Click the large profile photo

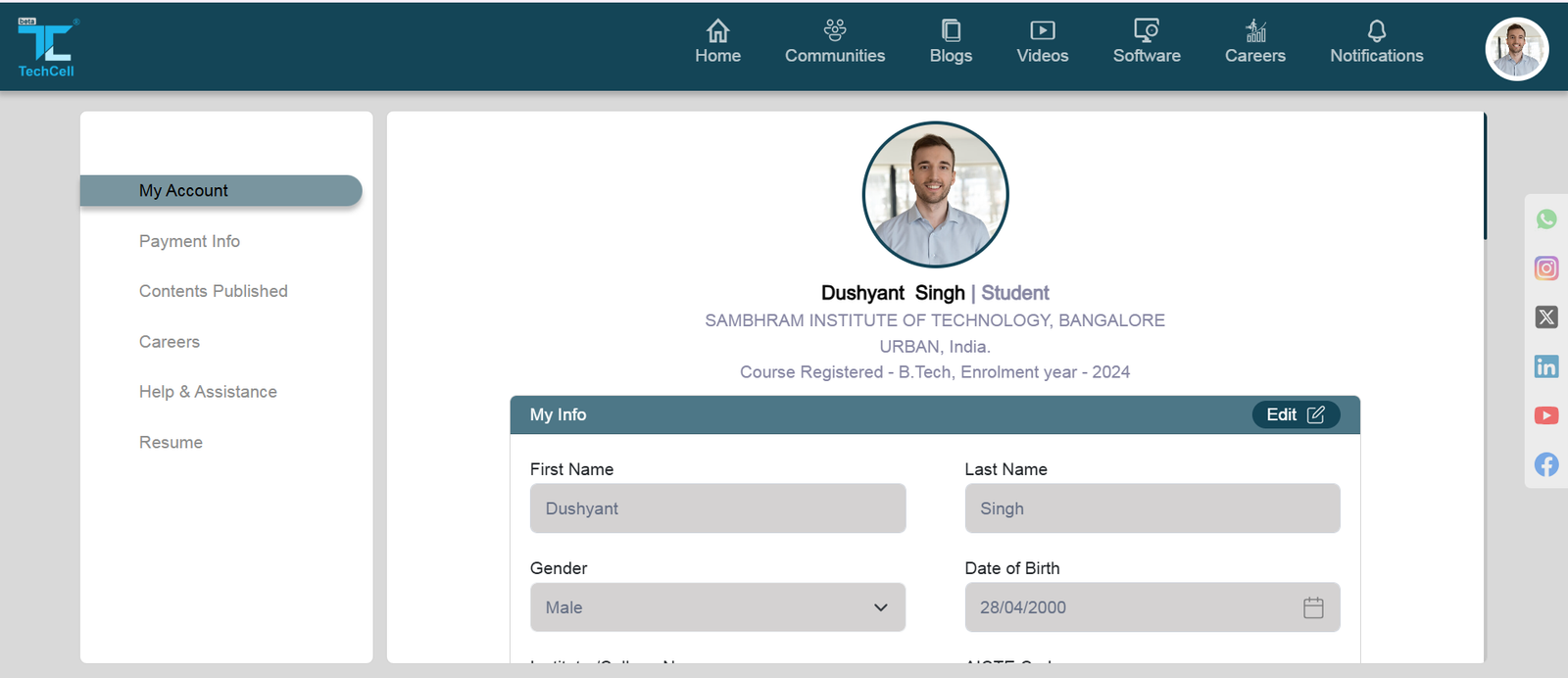(x=935, y=194)
